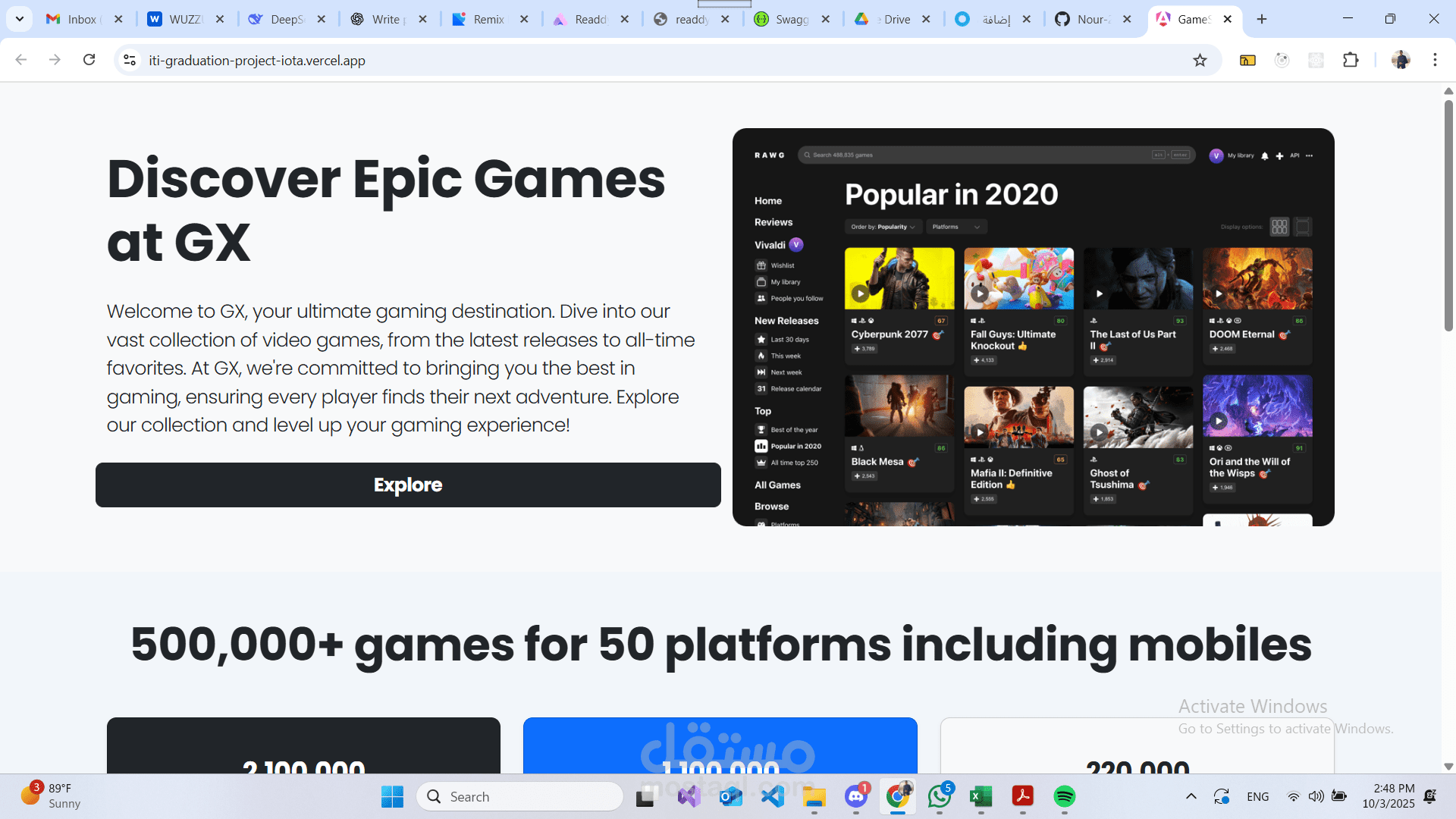Open Excel from the taskbar
This screenshot has height=819, width=1456.
pyautogui.click(x=981, y=796)
